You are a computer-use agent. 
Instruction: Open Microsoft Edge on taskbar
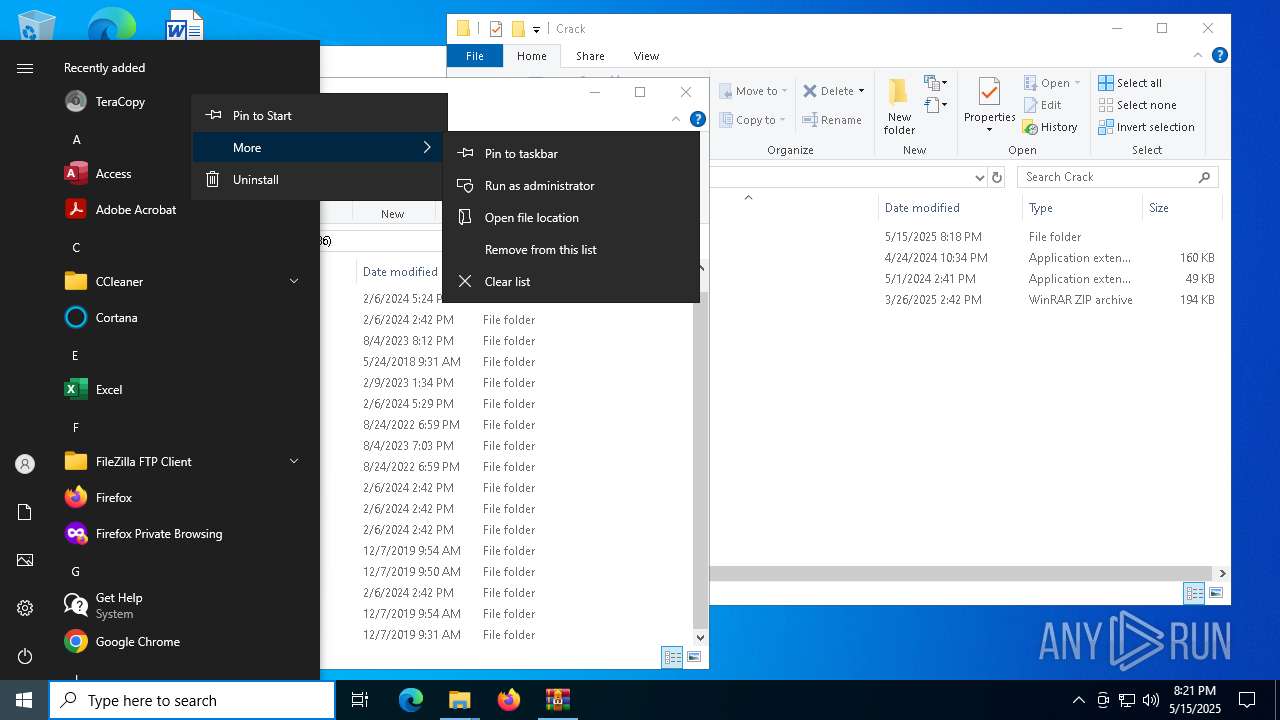[411, 700]
